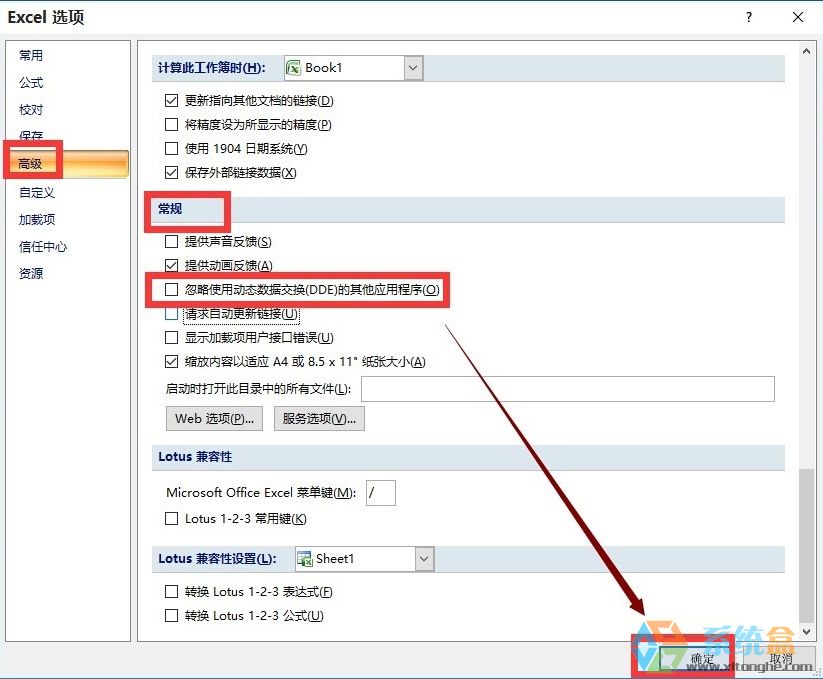Screen dimensions: 823x679
Task: Click the Excel workbook icon beside Book1
Action: 293,67
